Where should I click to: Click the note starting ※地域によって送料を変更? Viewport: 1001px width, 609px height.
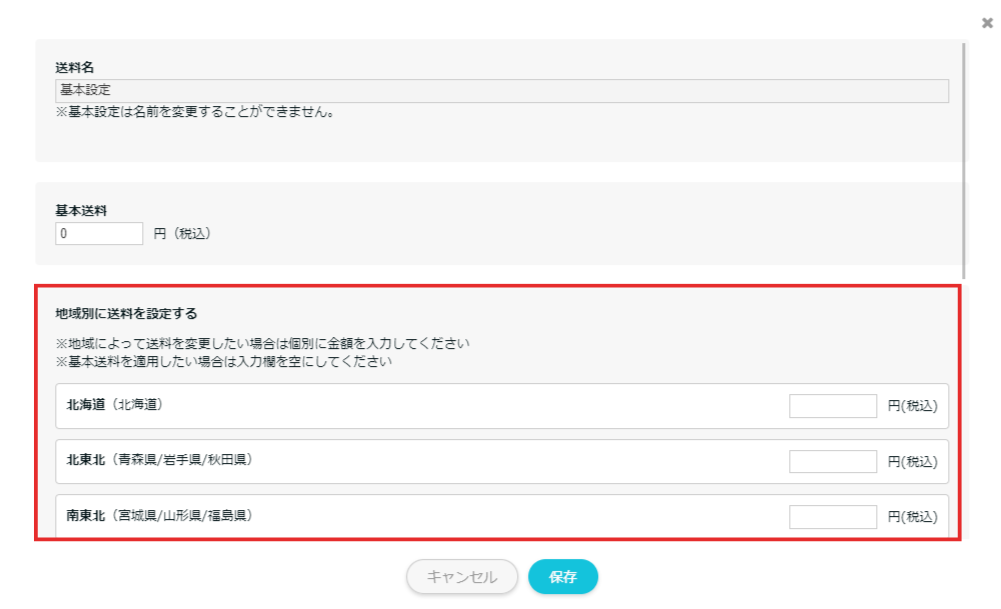tap(262, 344)
